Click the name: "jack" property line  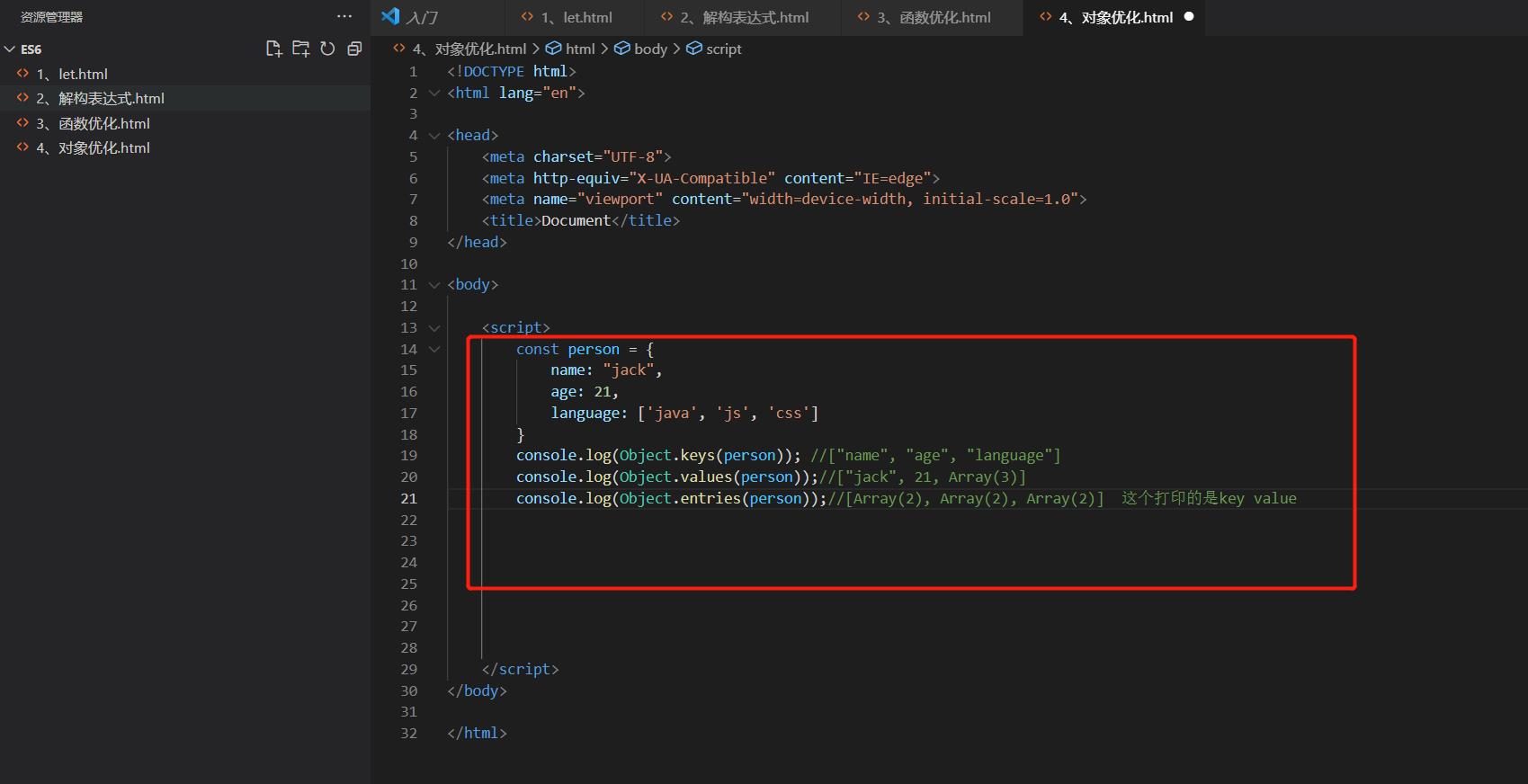point(606,370)
